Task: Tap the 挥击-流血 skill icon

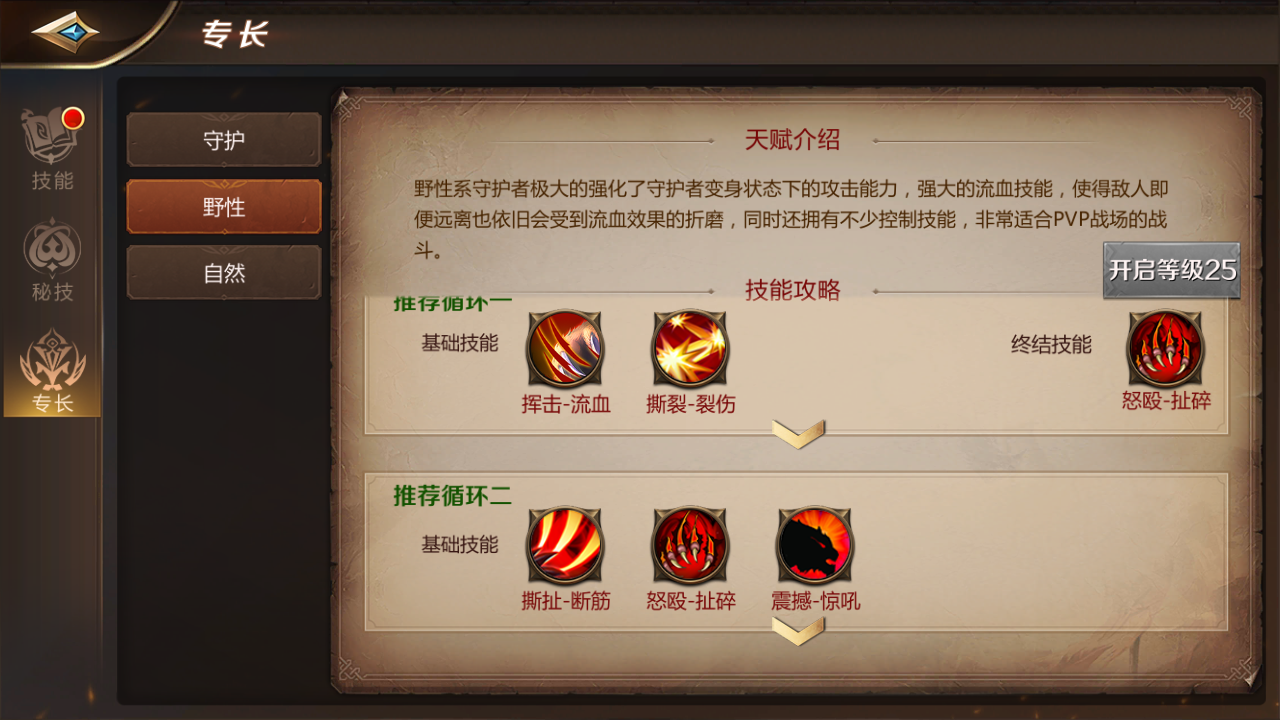Action: pyautogui.click(x=565, y=348)
